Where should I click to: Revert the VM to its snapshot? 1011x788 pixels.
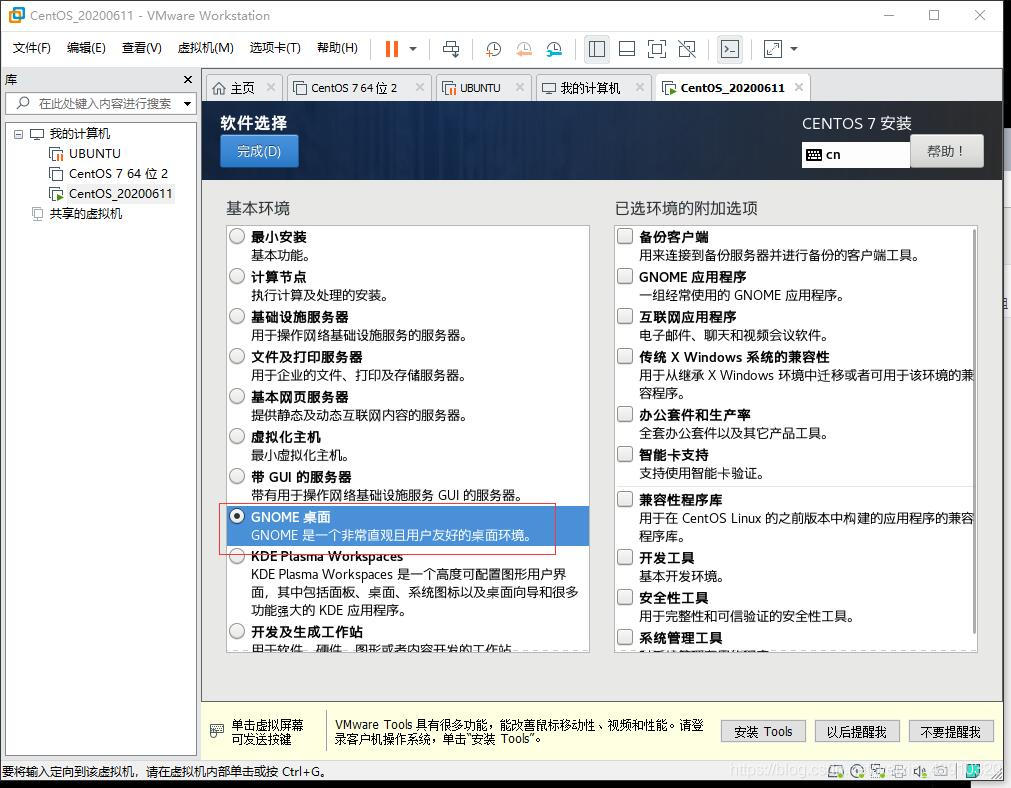523,49
